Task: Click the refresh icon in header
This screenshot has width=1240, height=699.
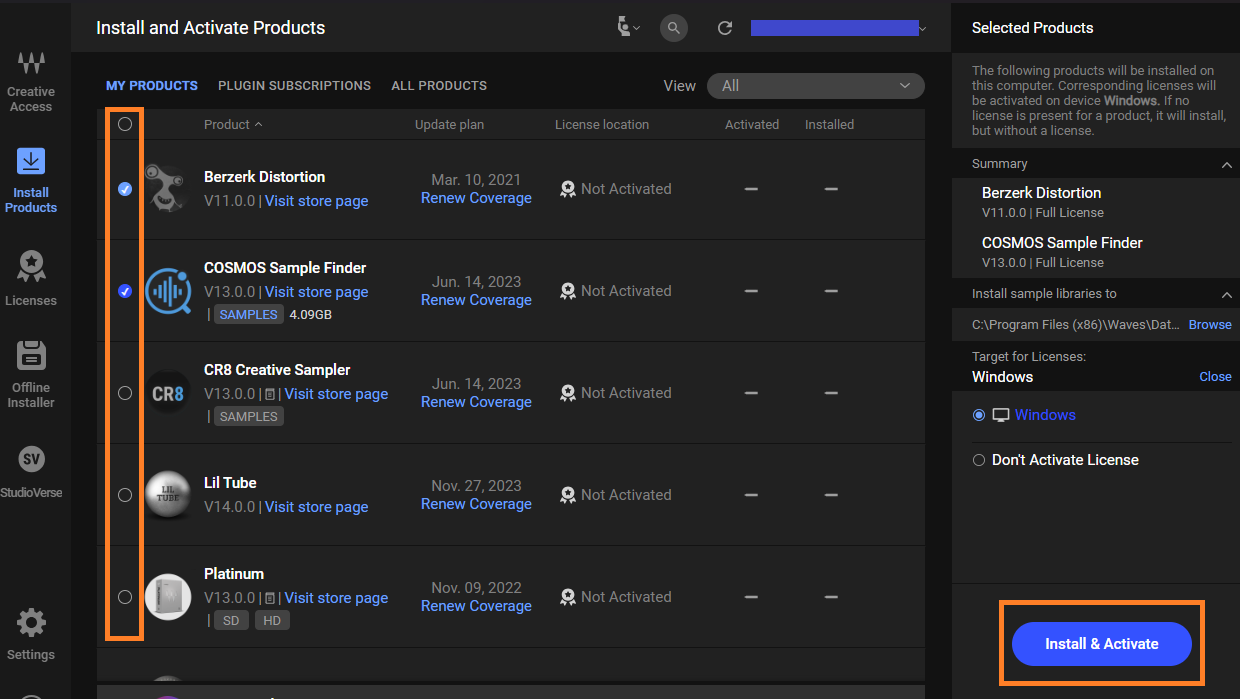Action: [725, 28]
